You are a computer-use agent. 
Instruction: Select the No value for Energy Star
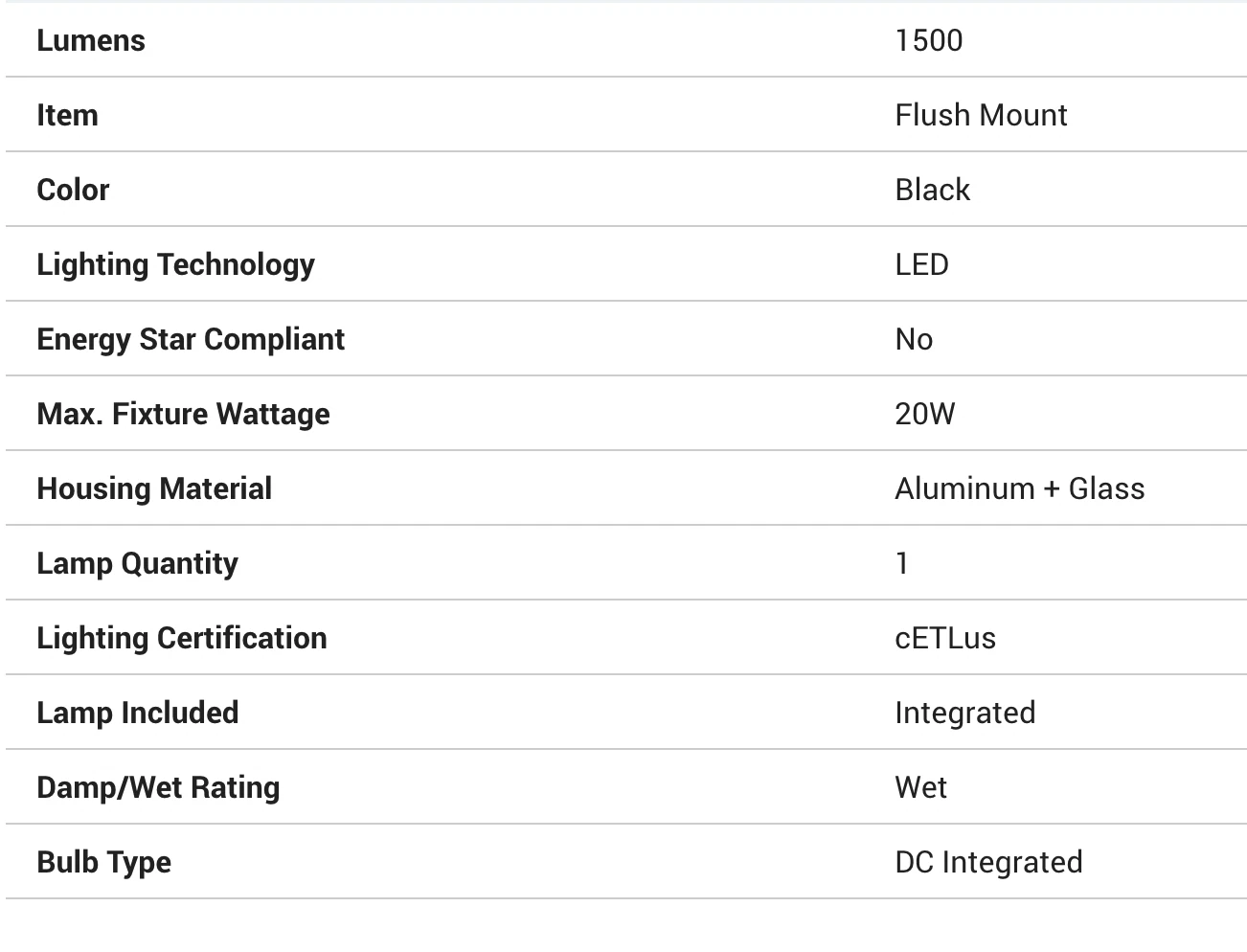(914, 339)
